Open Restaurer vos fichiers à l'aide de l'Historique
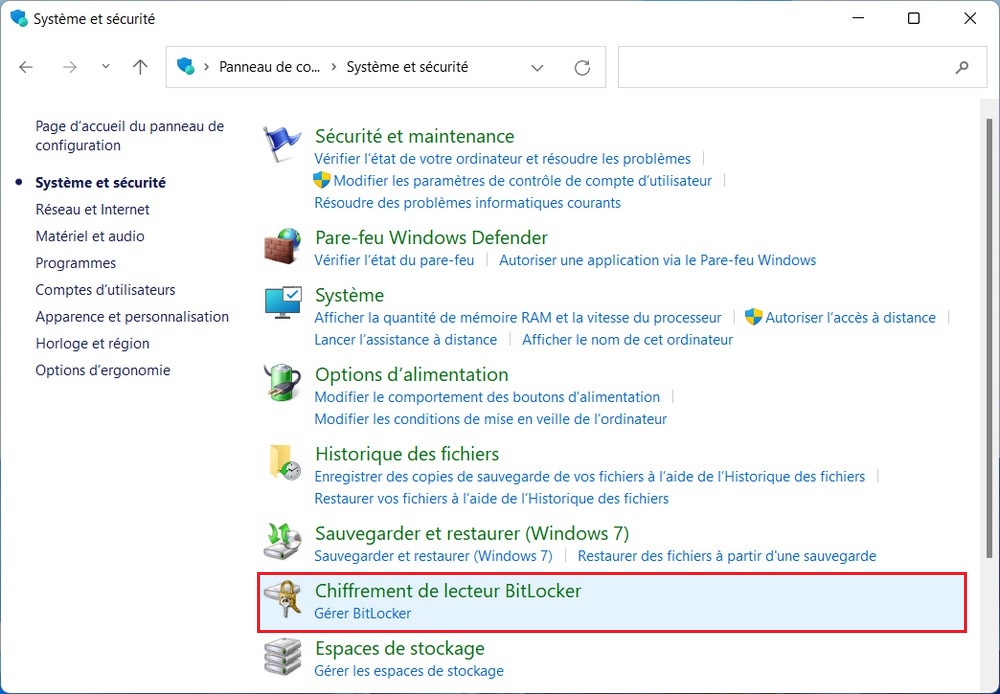This screenshot has width=1000, height=694. coord(492,498)
